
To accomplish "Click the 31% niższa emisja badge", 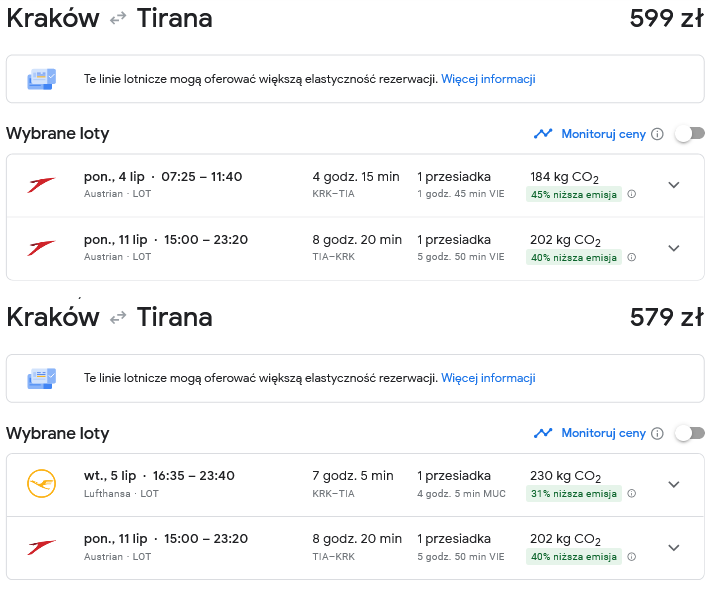I will (x=573, y=494).
